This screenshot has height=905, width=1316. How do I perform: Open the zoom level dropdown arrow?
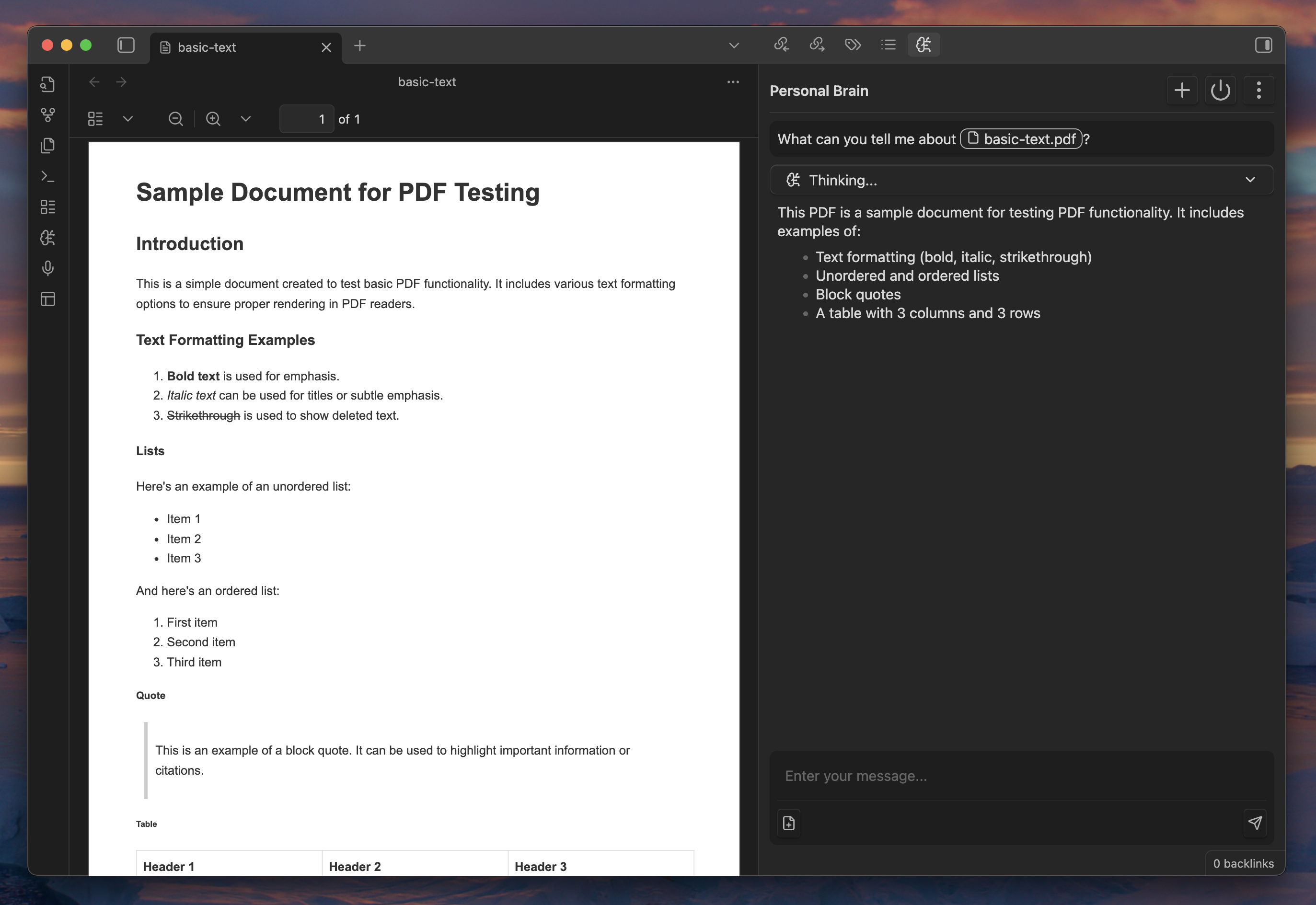tap(246, 119)
